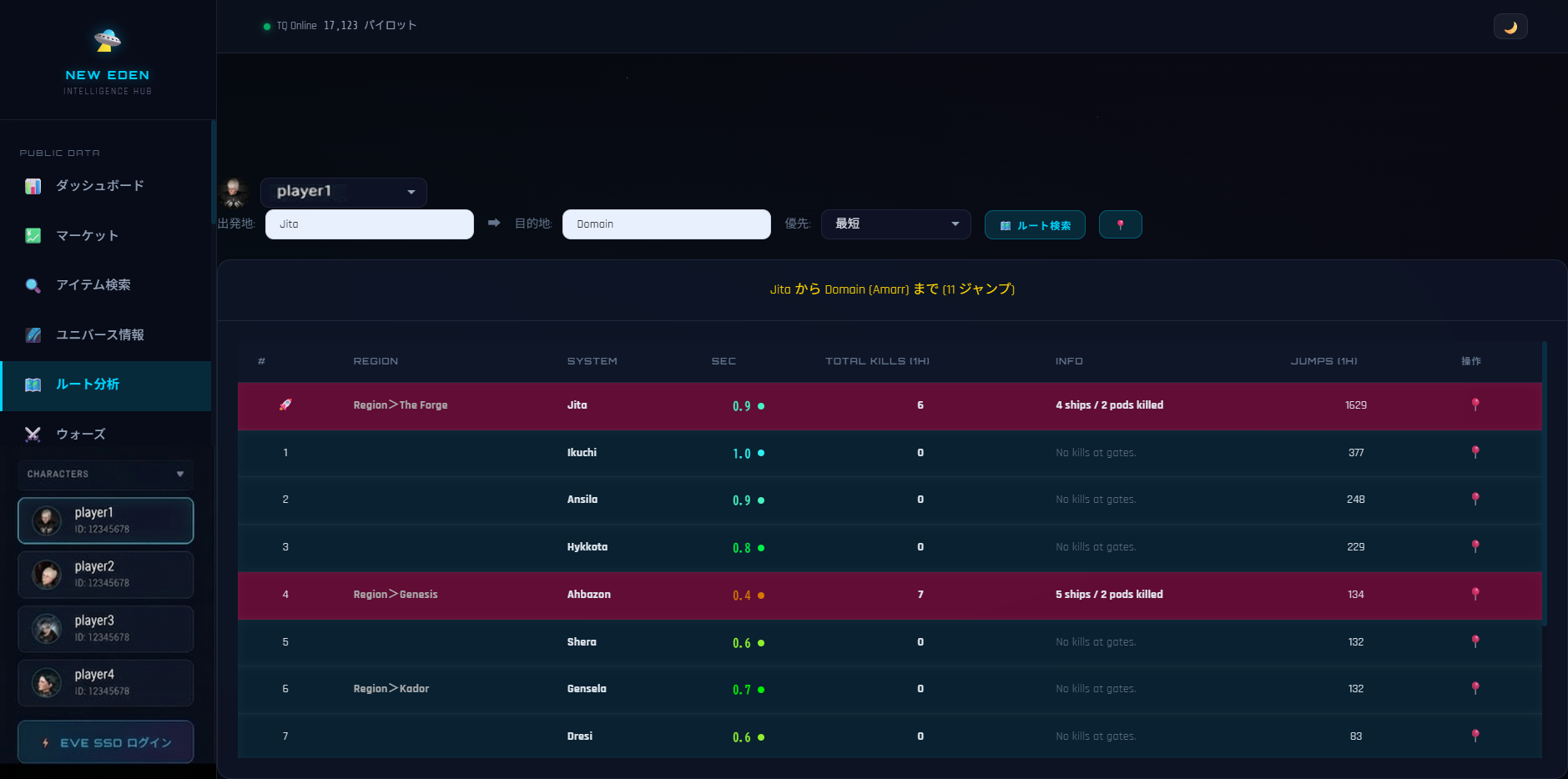This screenshot has width=1568, height=779.
Task: Click the UFO logo of New Eden
Action: 108,40
